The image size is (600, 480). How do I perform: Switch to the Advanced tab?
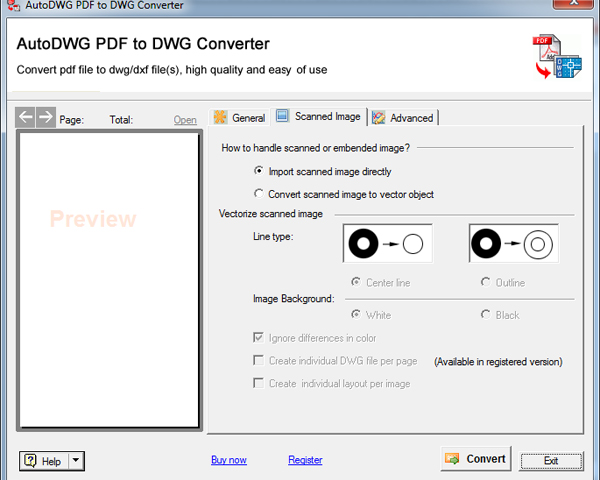click(x=403, y=118)
